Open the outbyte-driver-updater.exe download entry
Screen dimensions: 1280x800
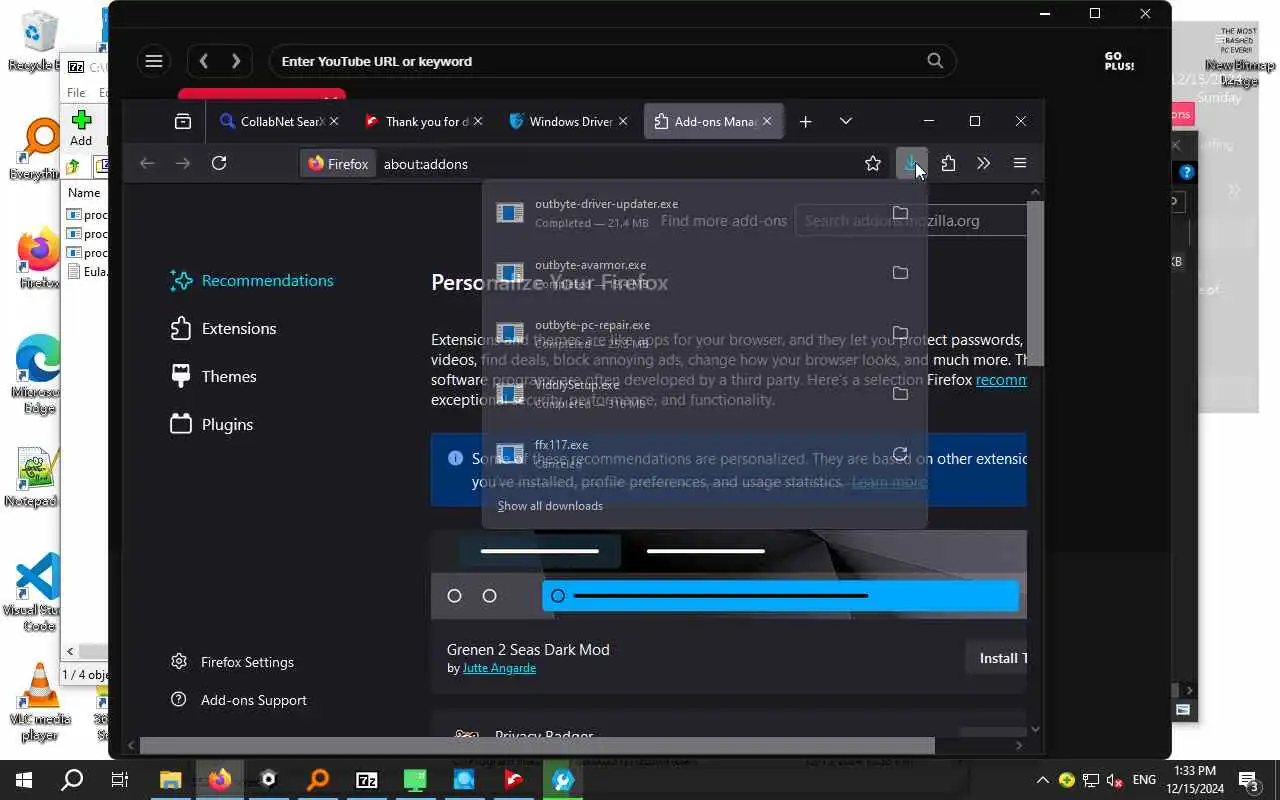[690, 213]
